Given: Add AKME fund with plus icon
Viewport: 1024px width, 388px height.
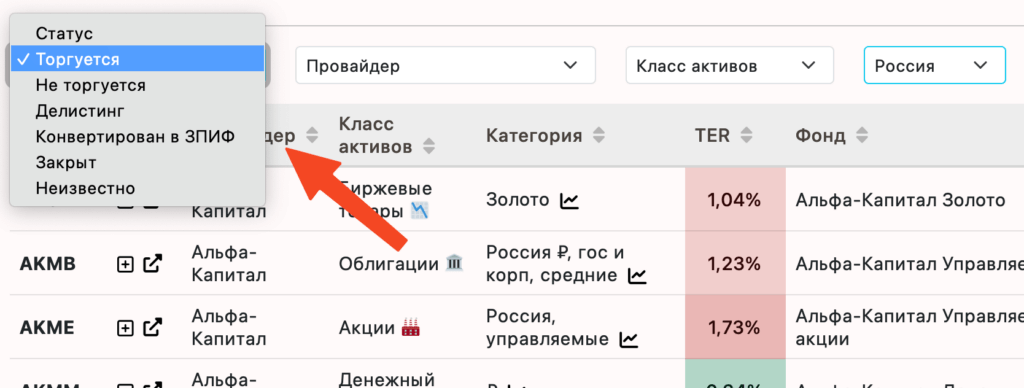Looking at the screenshot, I should (x=125, y=327).
